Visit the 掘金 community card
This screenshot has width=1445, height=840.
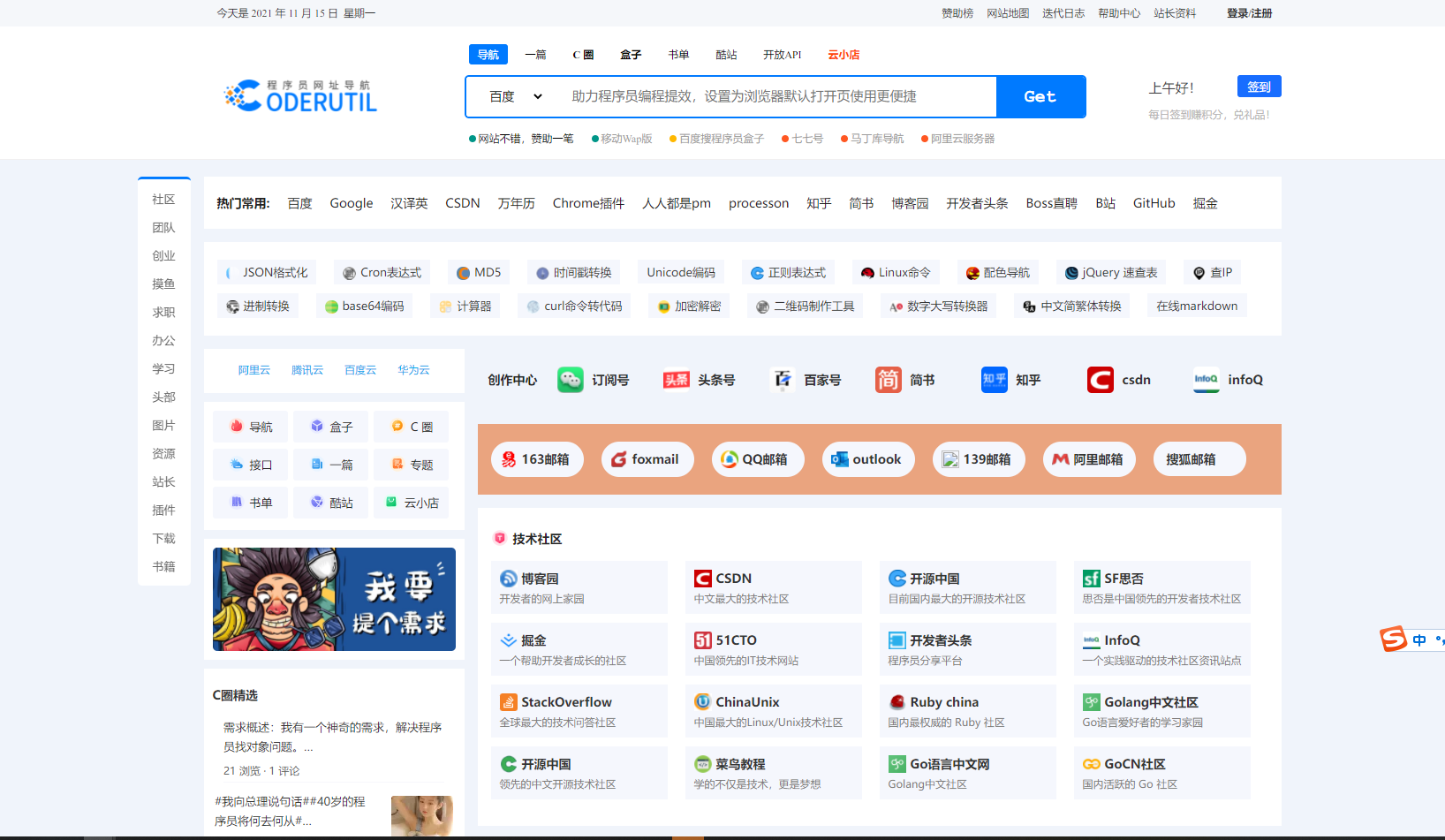point(579,648)
